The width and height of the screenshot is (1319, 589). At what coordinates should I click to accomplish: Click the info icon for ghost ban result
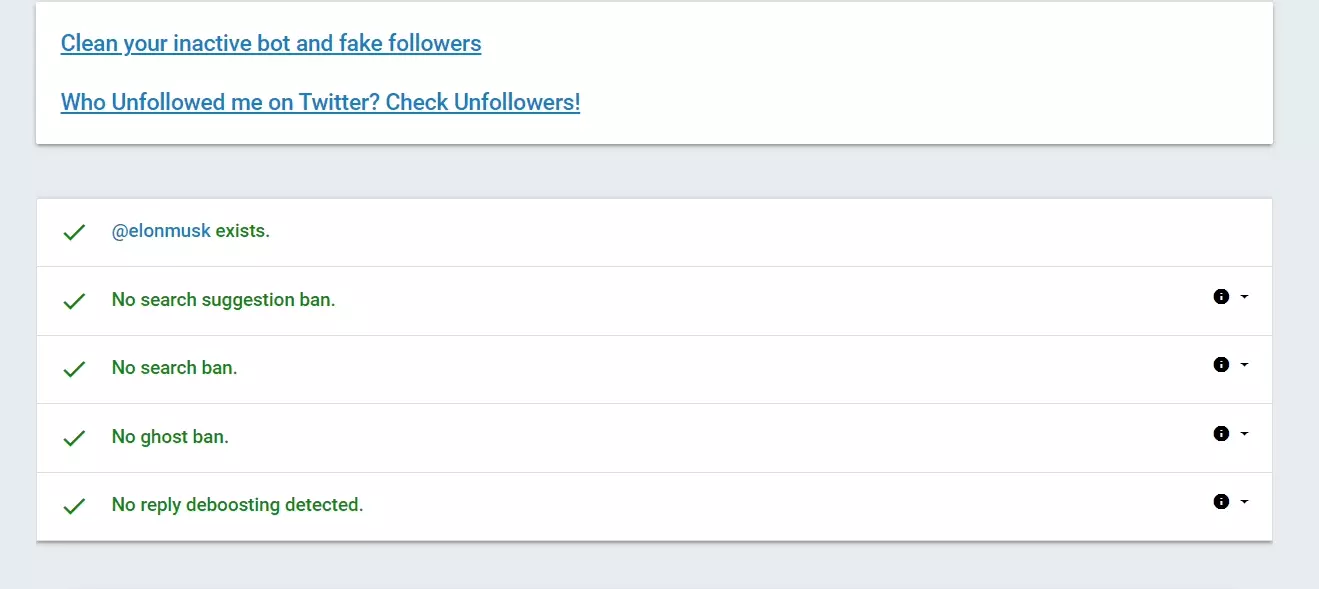coord(1220,433)
